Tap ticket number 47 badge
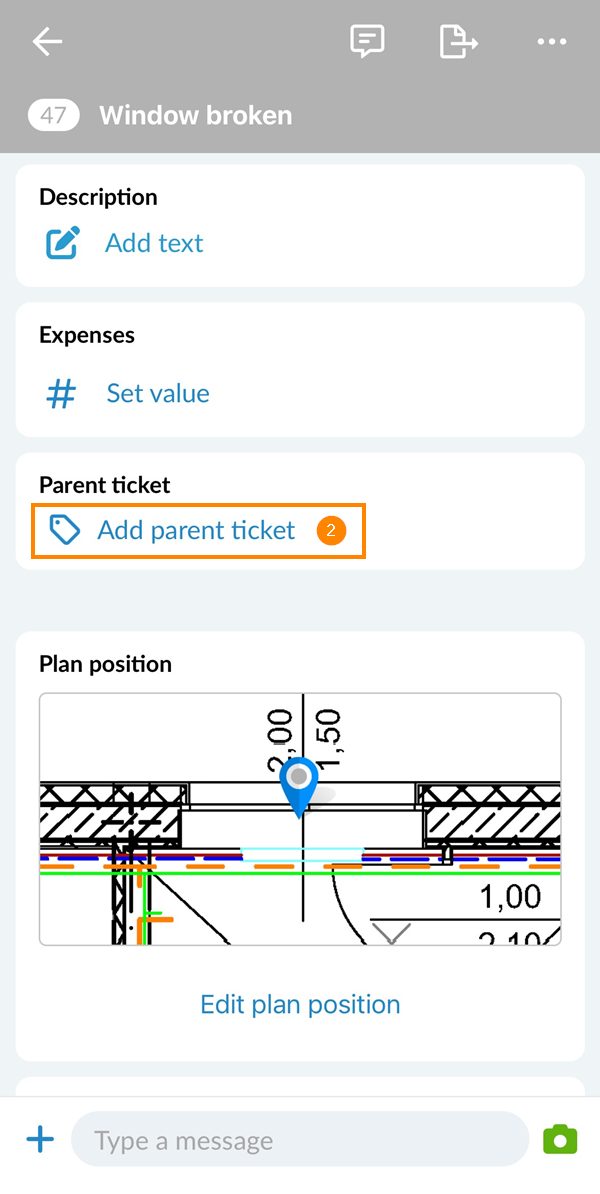This screenshot has height=1194, width=600. pyautogui.click(x=53, y=115)
